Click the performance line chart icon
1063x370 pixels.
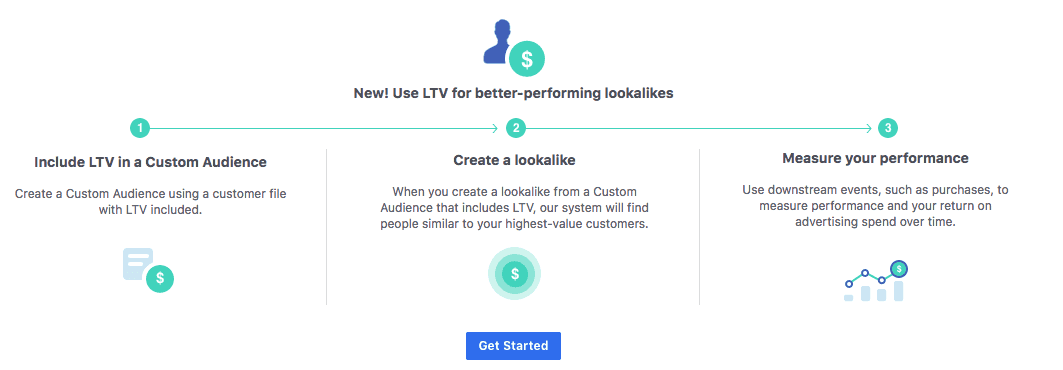[x=875, y=281]
